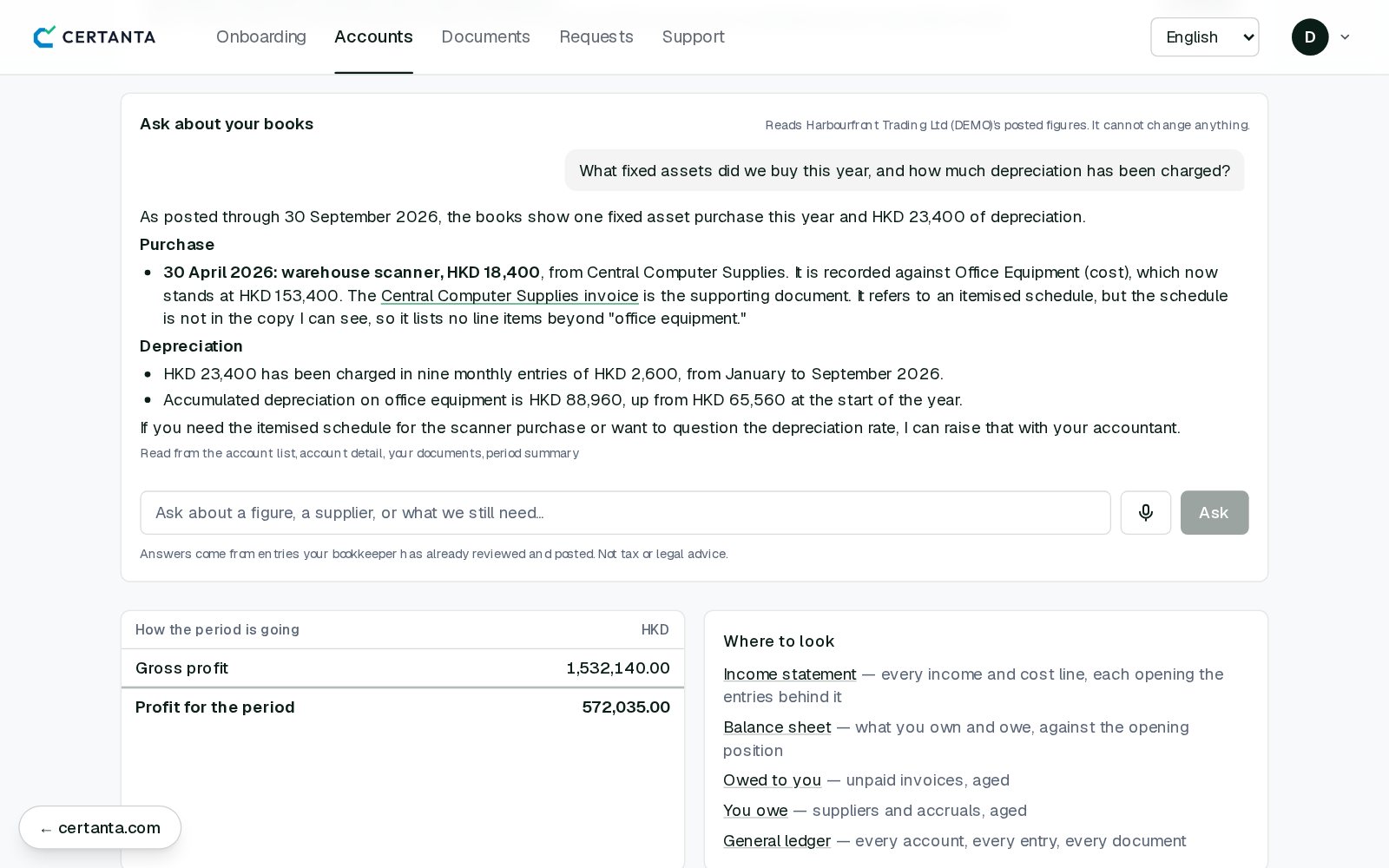Select the Accounts tab
The image size is (1389, 868).
coord(373,36)
